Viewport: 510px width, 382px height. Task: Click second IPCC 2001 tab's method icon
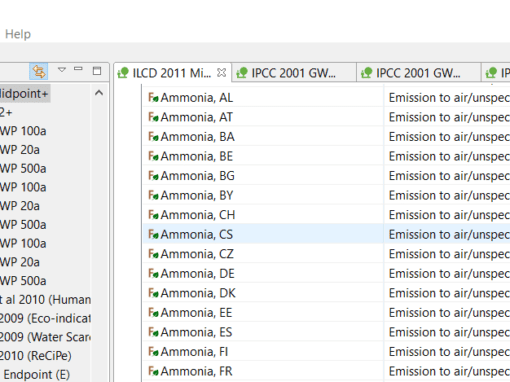click(366, 72)
